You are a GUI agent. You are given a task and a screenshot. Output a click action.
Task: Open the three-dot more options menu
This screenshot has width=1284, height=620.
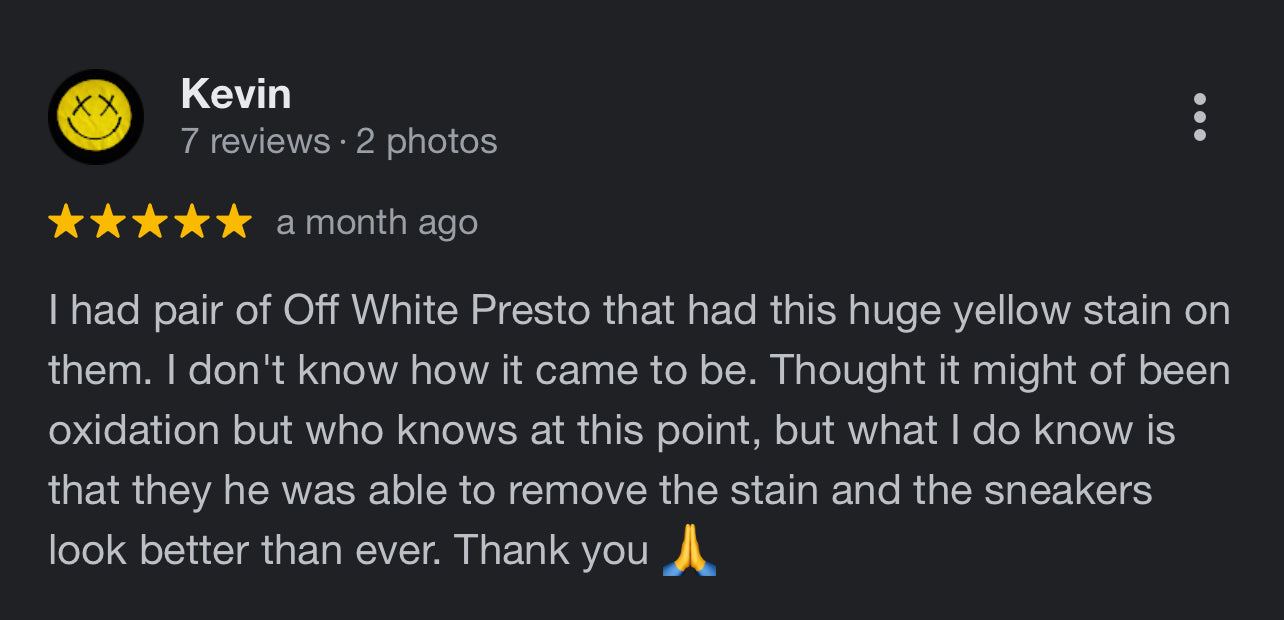point(1199,118)
